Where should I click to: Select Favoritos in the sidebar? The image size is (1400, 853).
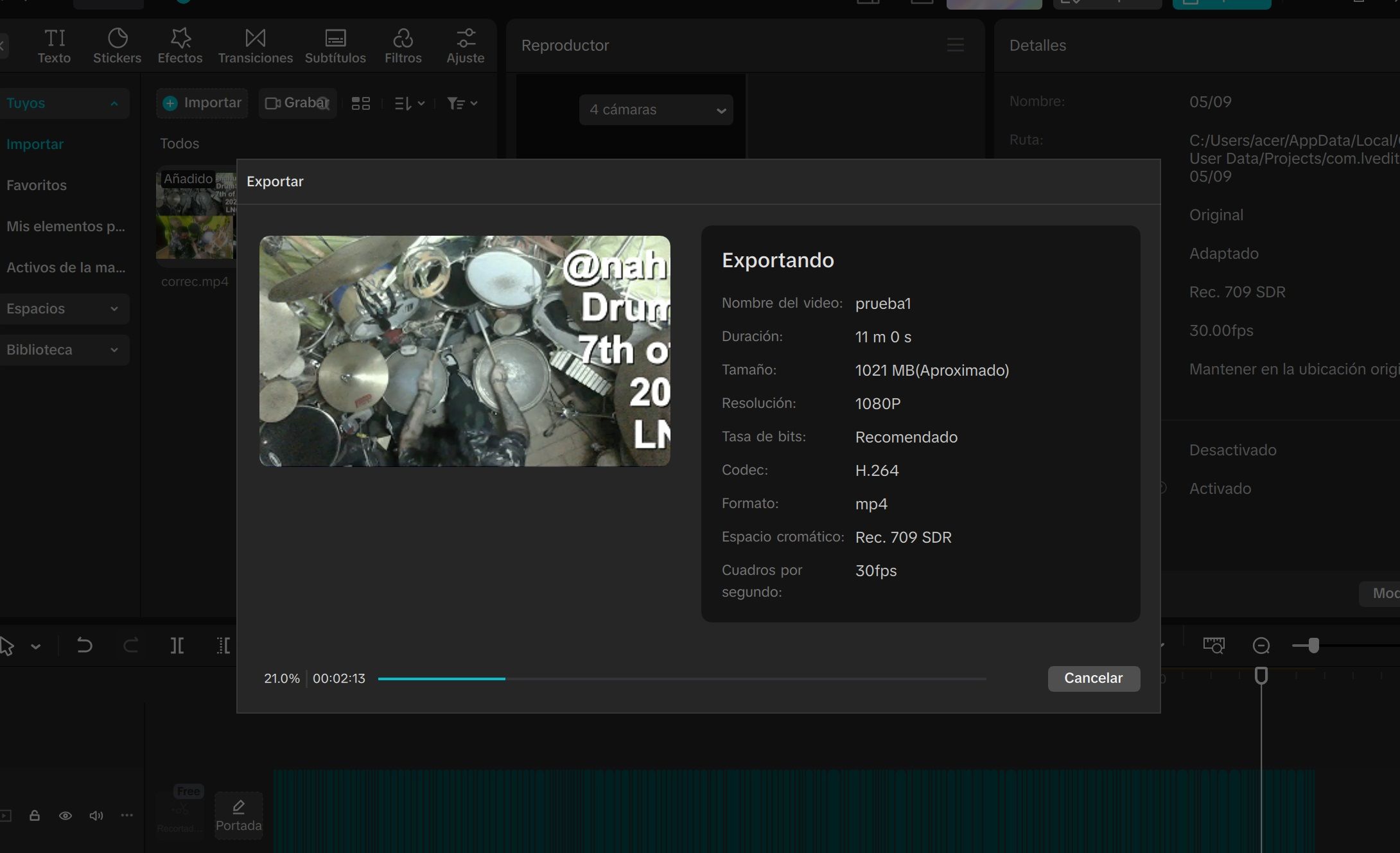[x=37, y=185]
